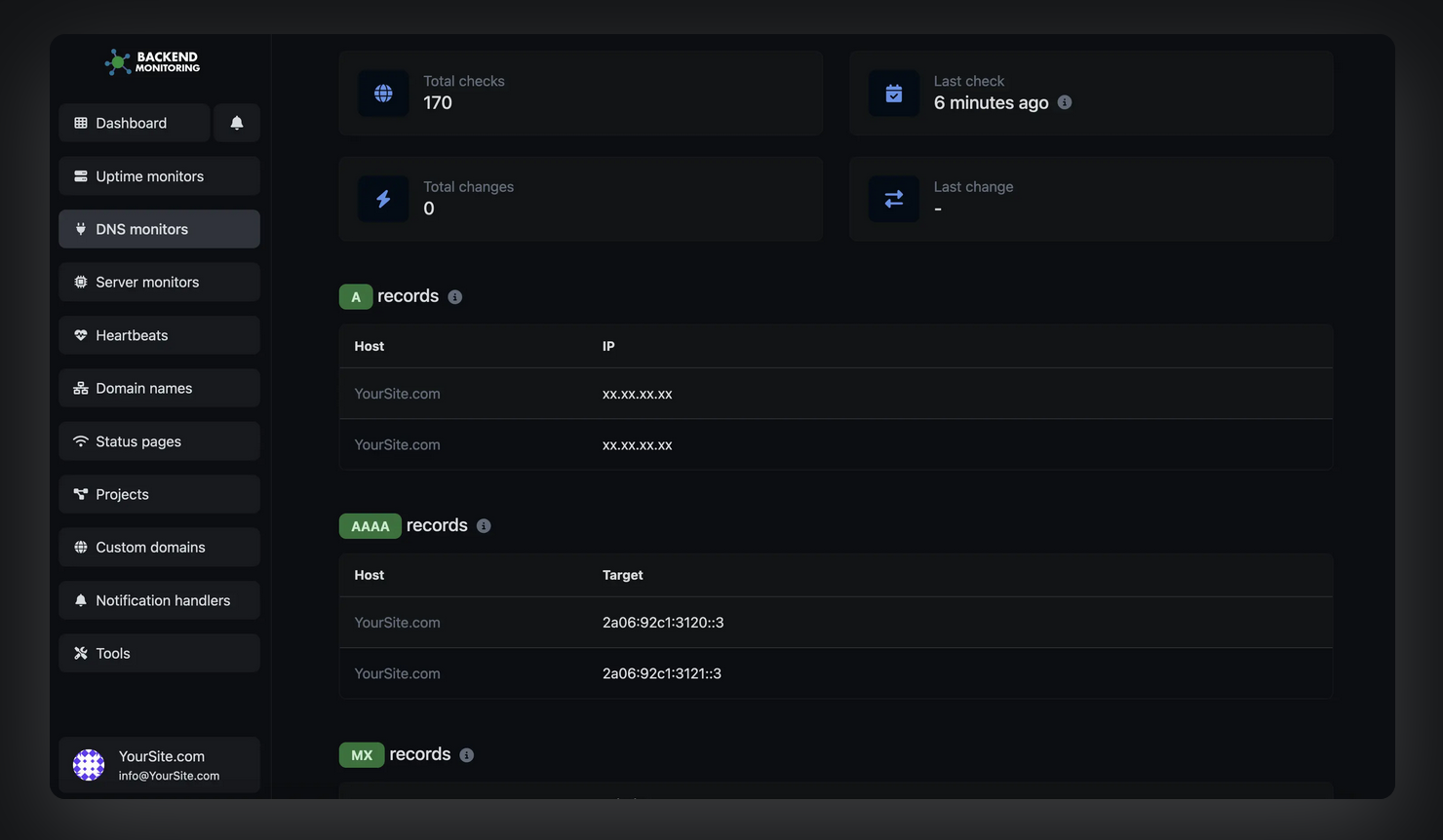1443x840 pixels.
Task: Open the Projects section
Action: (x=159, y=494)
